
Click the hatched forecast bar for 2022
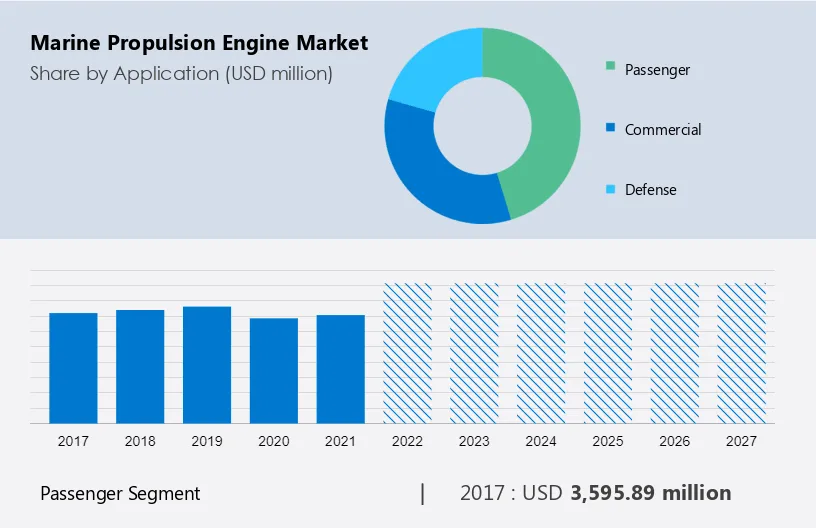pos(407,353)
